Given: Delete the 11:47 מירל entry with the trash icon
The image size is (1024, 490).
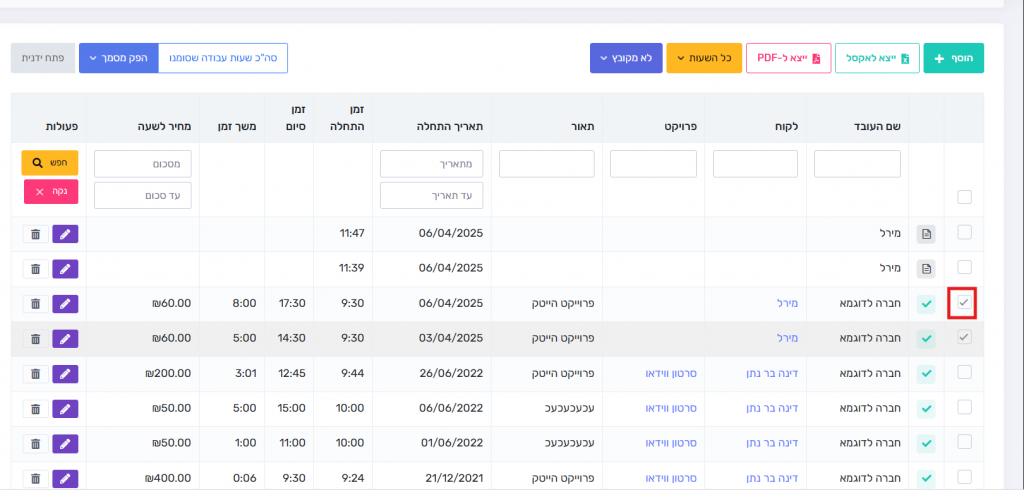Looking at the screenshot, I should 36,234.
